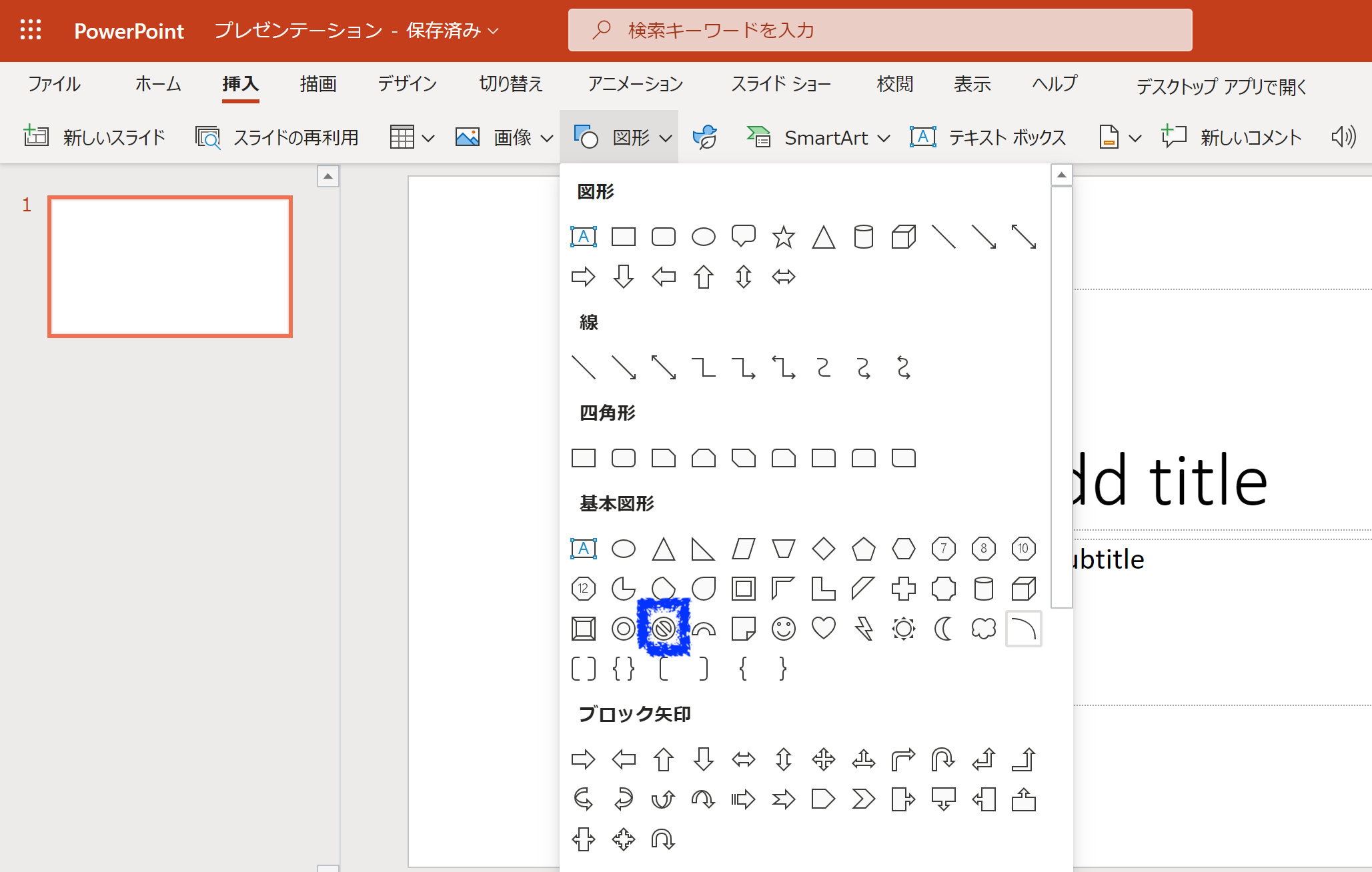The image size is (1372, 872).
Task: Insert the sun shape
Action: tap(903, 629)
